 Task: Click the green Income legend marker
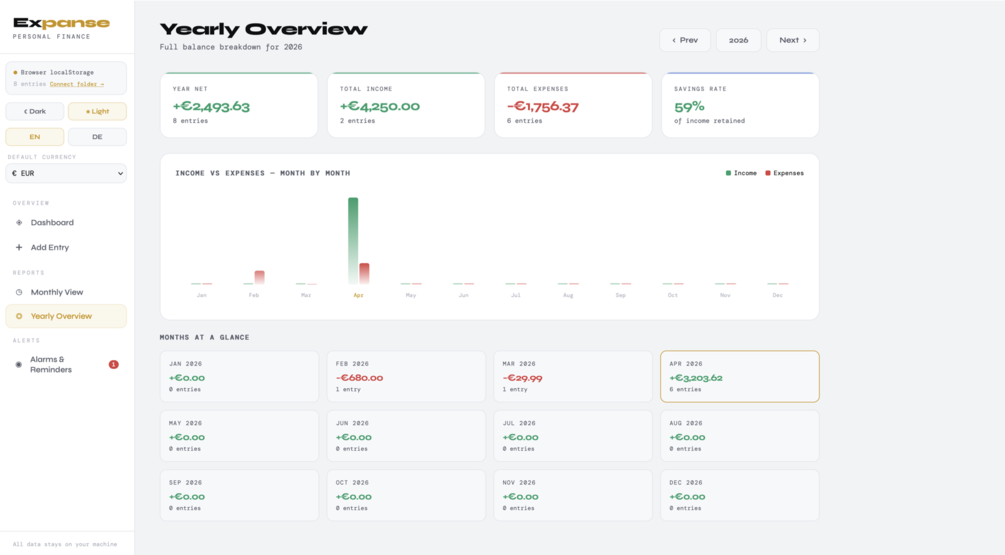point(728,173)
